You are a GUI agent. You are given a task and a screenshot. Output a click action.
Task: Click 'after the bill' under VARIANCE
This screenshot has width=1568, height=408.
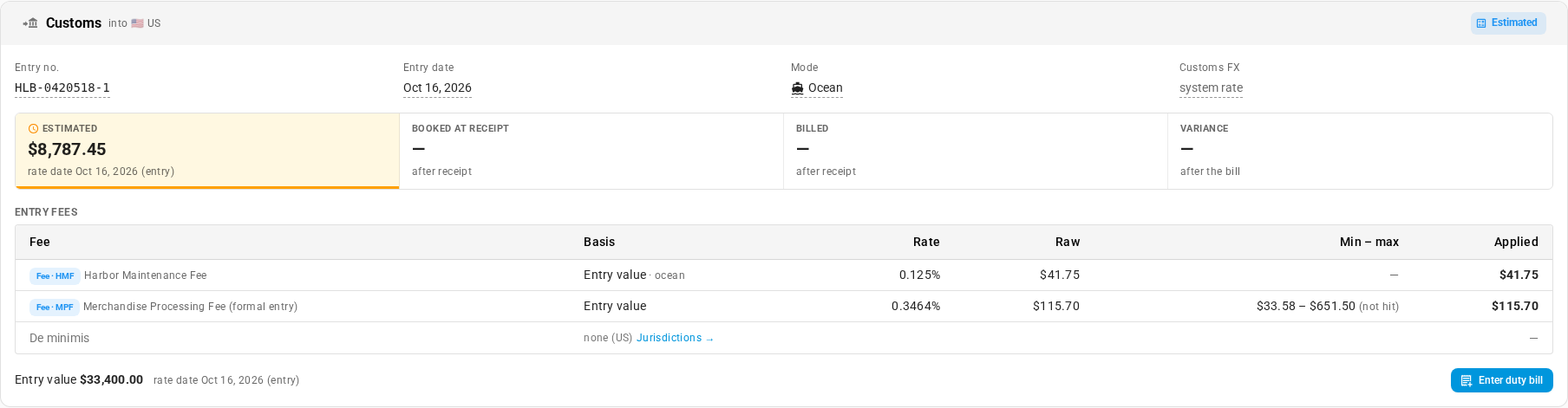1210,172
